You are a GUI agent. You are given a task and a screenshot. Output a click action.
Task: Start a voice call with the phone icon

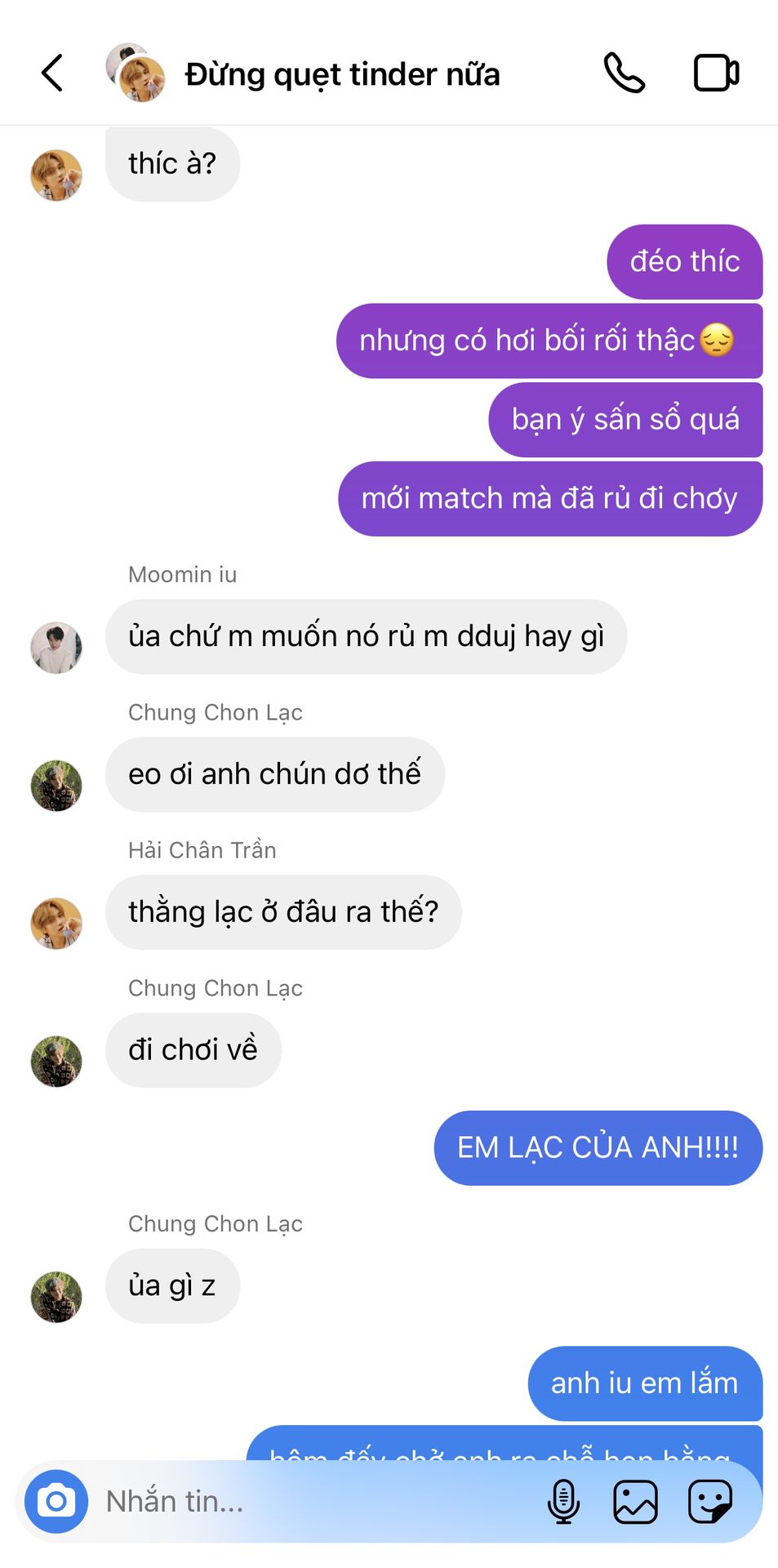pos(625,73)
